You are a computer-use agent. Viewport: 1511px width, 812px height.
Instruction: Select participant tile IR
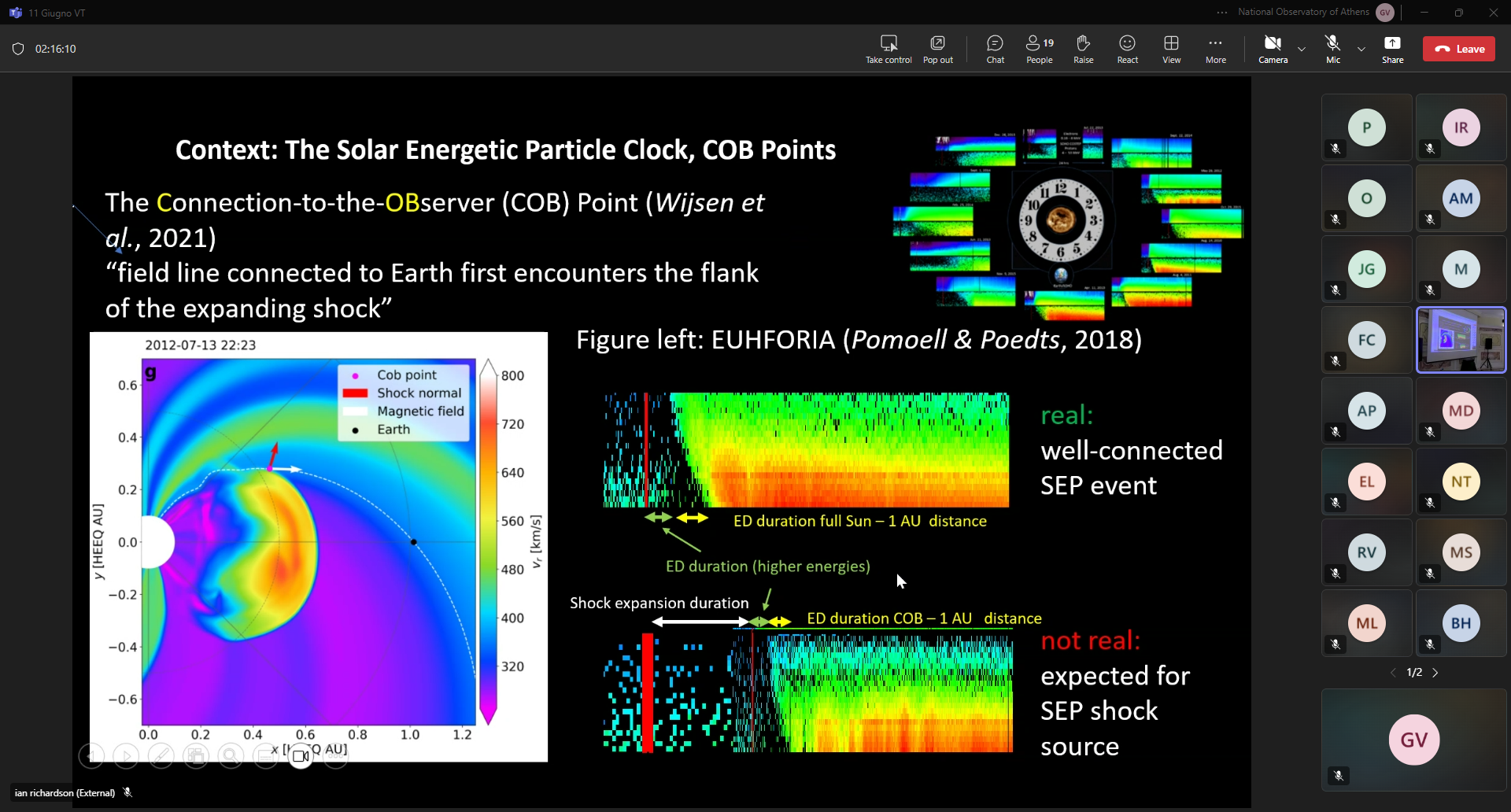[x=1461, y=127]
